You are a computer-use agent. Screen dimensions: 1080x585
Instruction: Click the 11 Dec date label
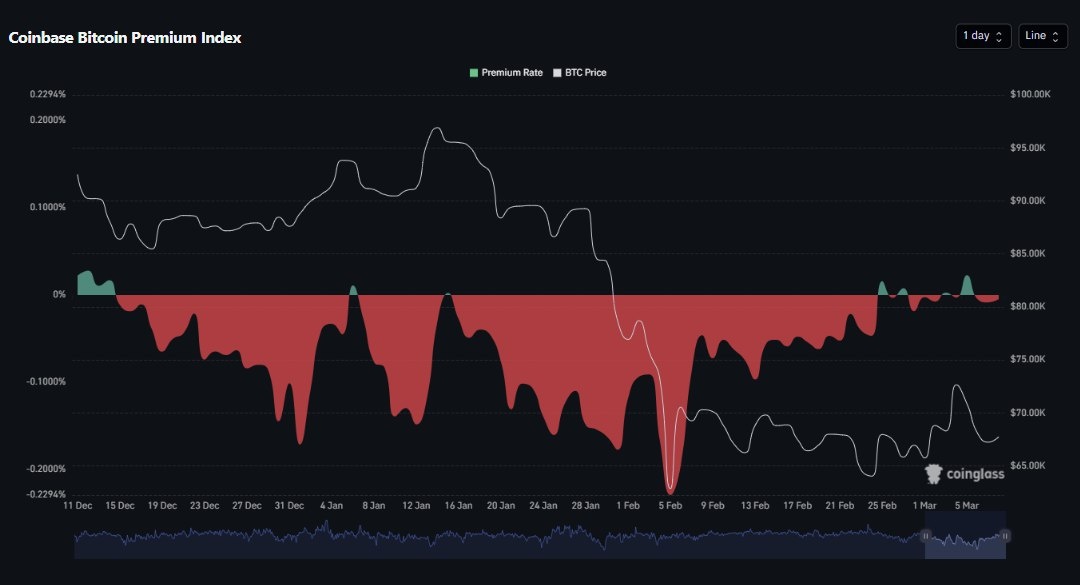[x=77, y=506]
